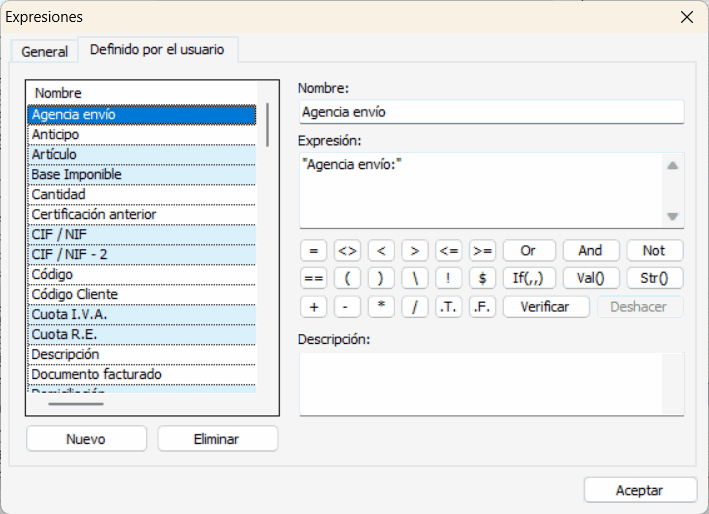Select the Agencia envío list row

tap(142, 114)
